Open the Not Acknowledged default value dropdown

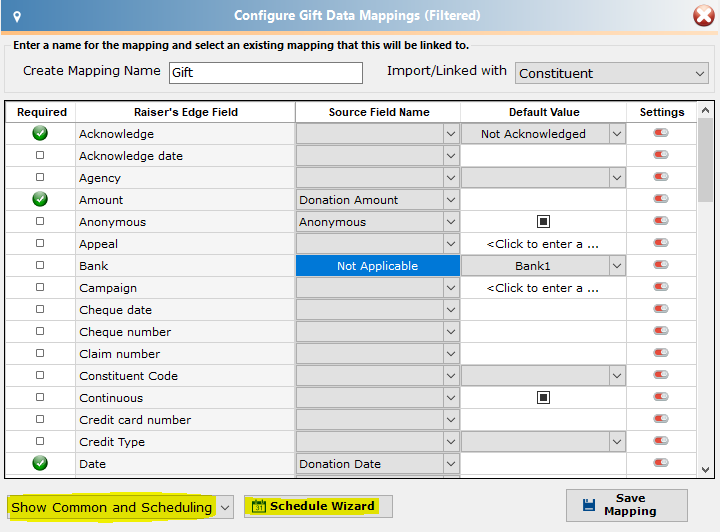pos(617,134)
